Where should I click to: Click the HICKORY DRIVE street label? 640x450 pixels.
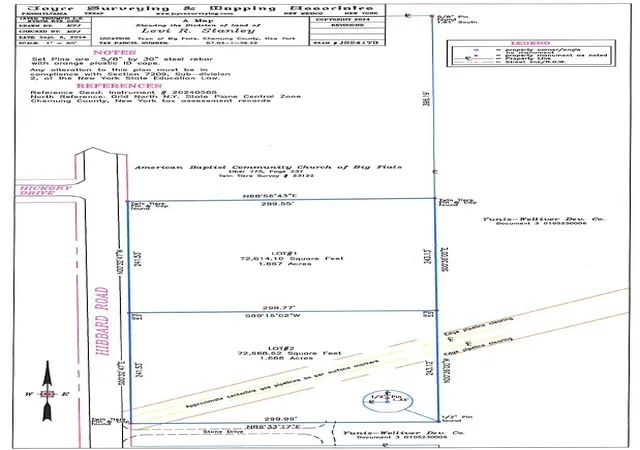pyautogui.click(x=45, y=190)
